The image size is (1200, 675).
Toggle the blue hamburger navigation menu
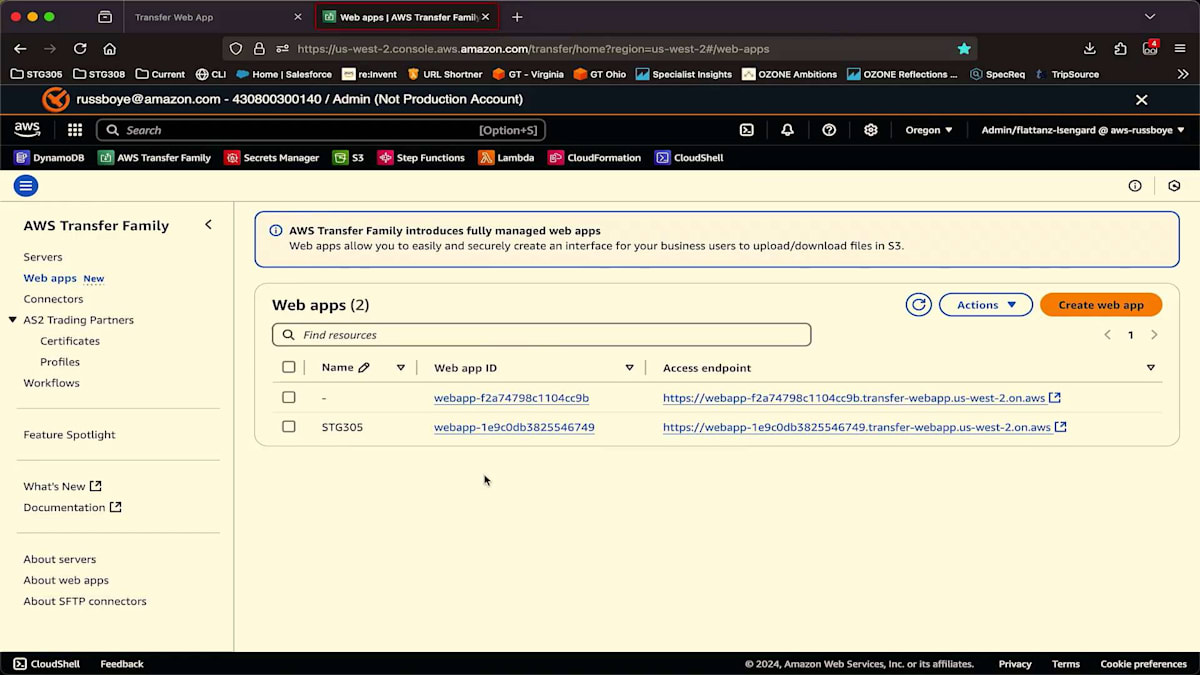point(26,185)
